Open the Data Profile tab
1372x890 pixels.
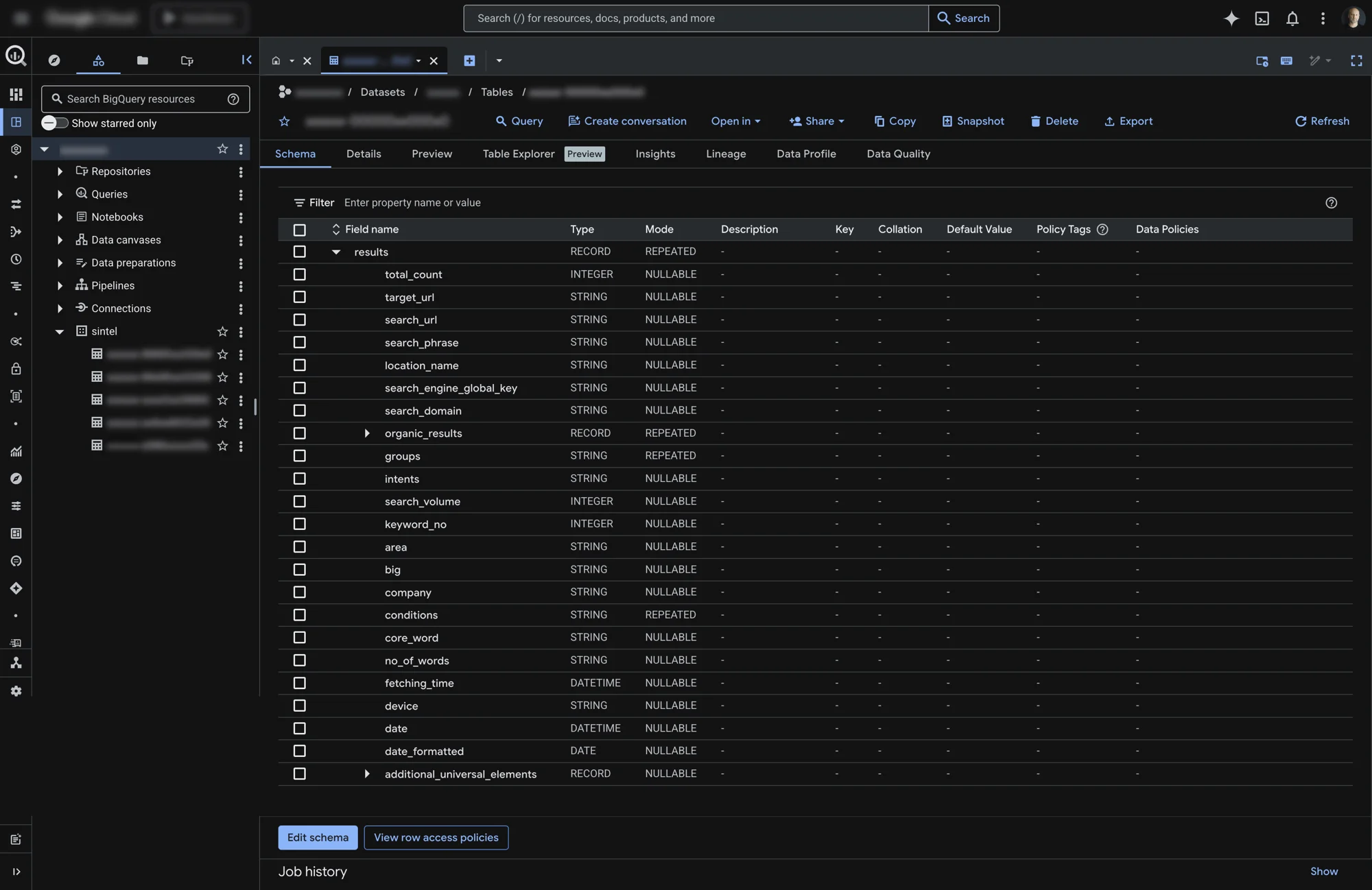(x=806, y=154)
